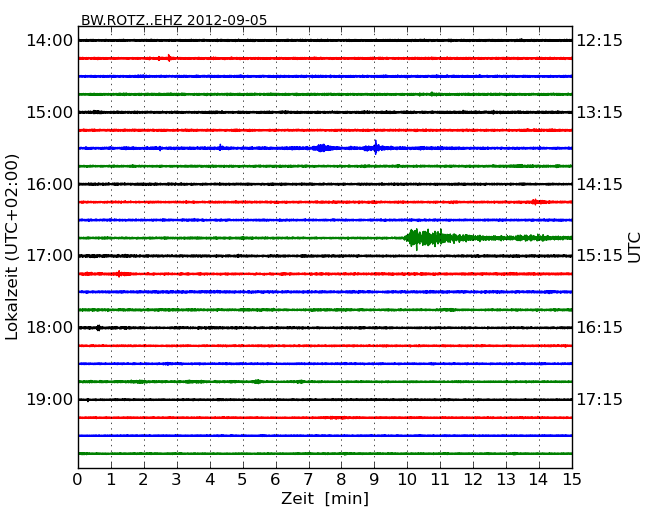Click x-axis tick label 11
Viewport: 650px width, 520px height.
click(x=440, y=480)
